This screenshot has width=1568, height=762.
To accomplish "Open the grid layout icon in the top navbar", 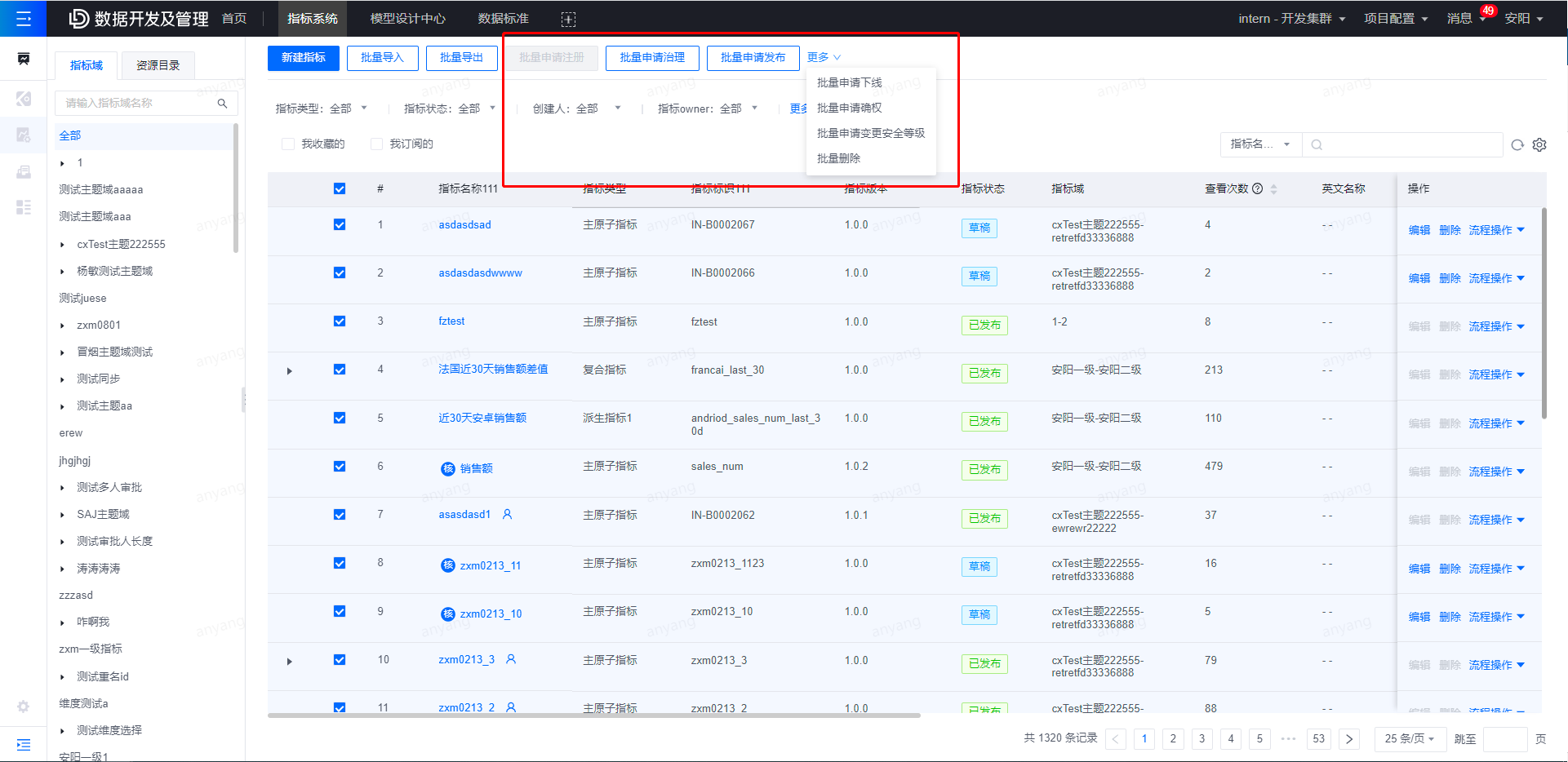I will 568,19.
